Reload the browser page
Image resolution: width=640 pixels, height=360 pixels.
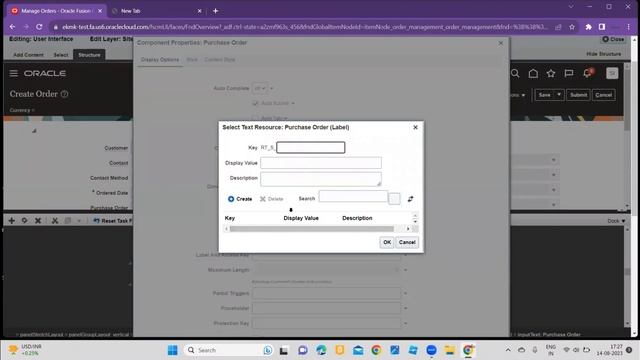[39, 27]
